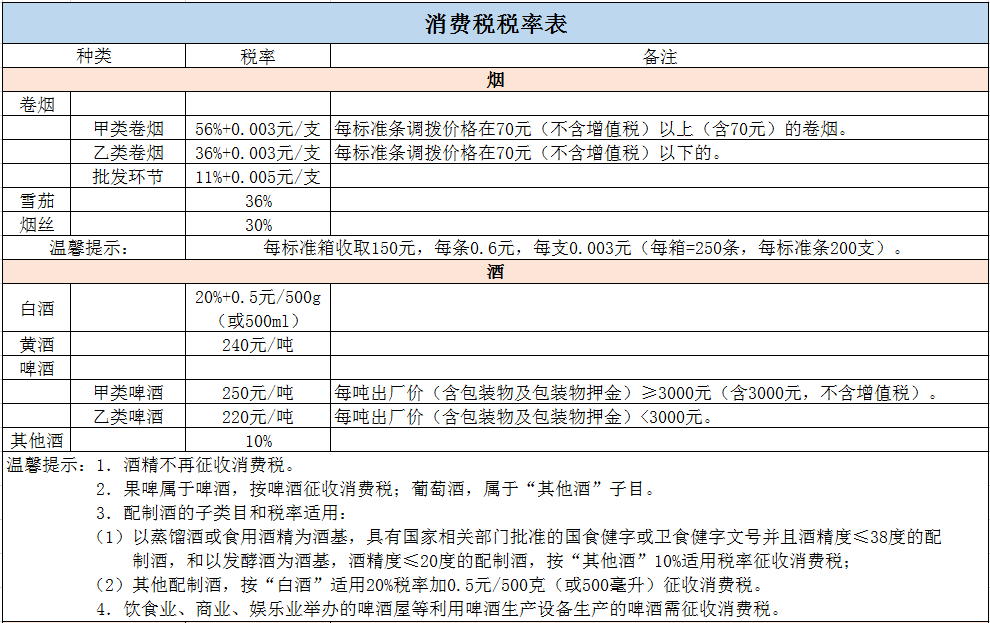Select the 250元/吨 rate cell

coord(258,393)
